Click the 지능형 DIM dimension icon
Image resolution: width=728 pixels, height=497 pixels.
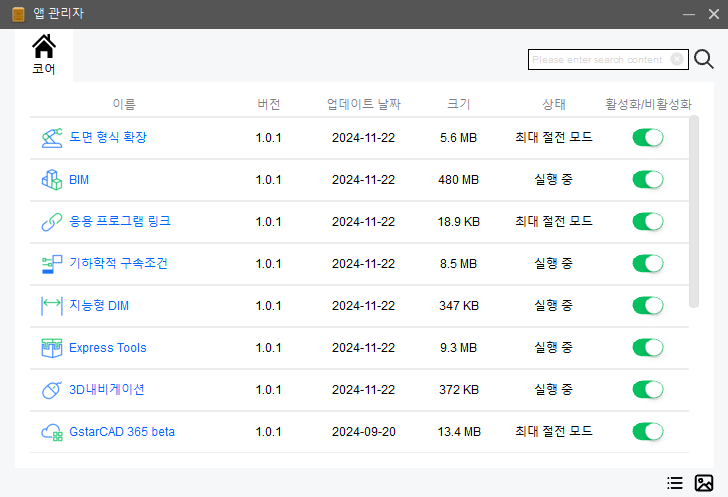52,306
